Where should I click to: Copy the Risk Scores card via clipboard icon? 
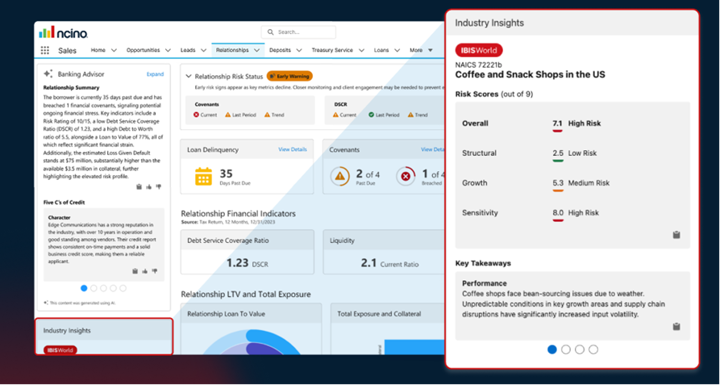click(676, 235)
